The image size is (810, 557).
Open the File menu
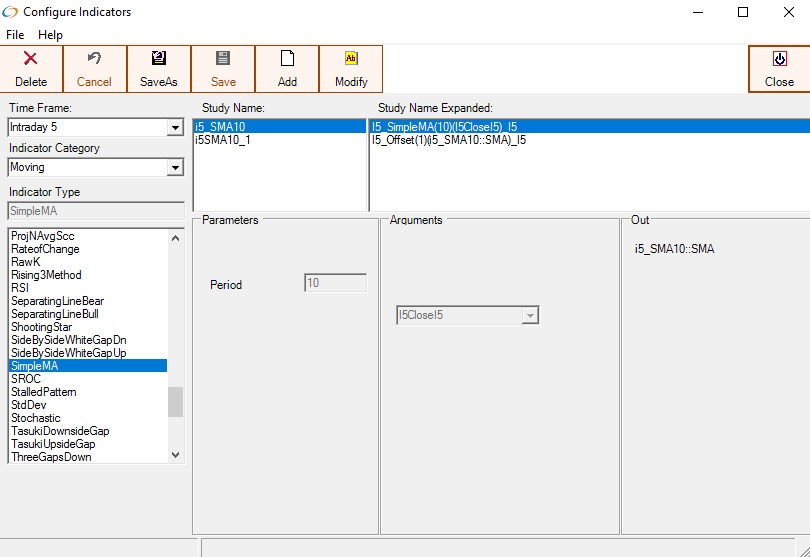(15, 35)
